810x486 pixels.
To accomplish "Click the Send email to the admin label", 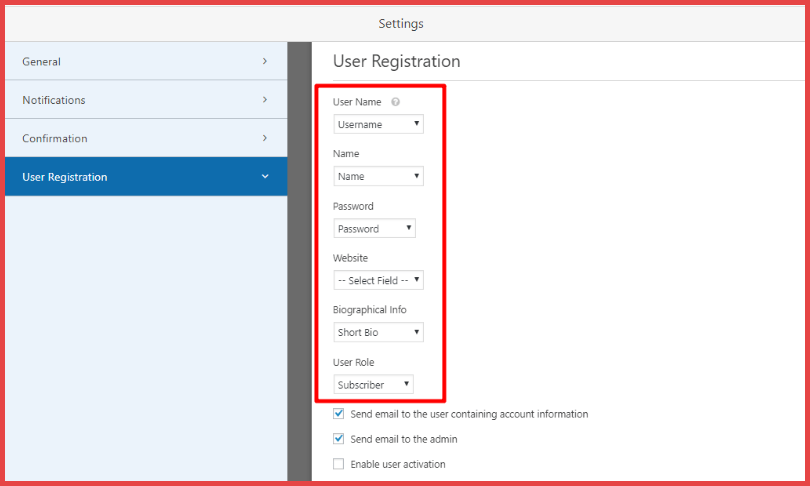I will [x=404, y=439].
